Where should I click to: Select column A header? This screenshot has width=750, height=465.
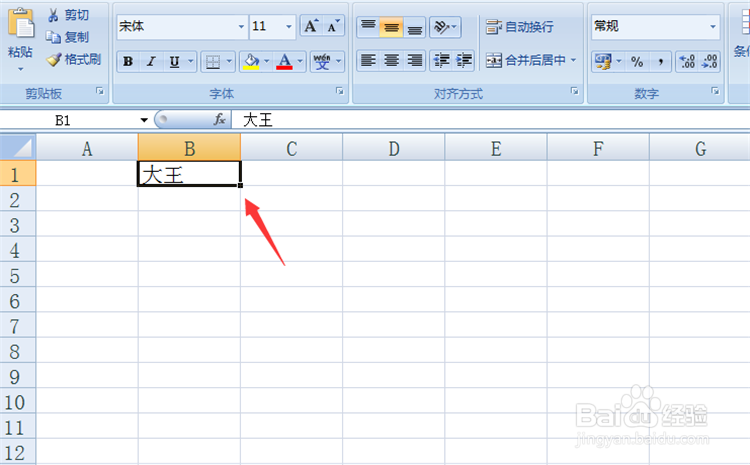point(87,147)
